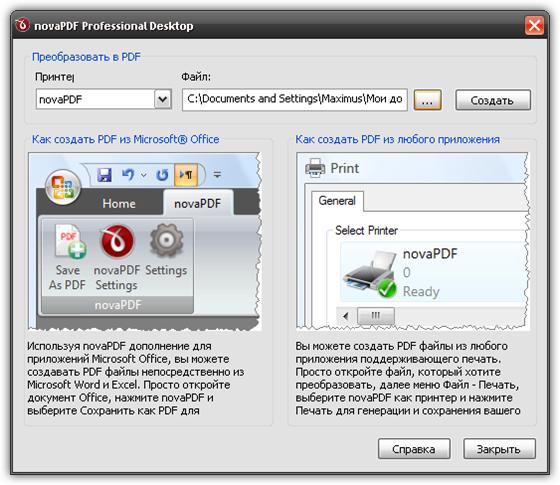
Task: Click the redo arrow icon
Action: pos(162,175)
